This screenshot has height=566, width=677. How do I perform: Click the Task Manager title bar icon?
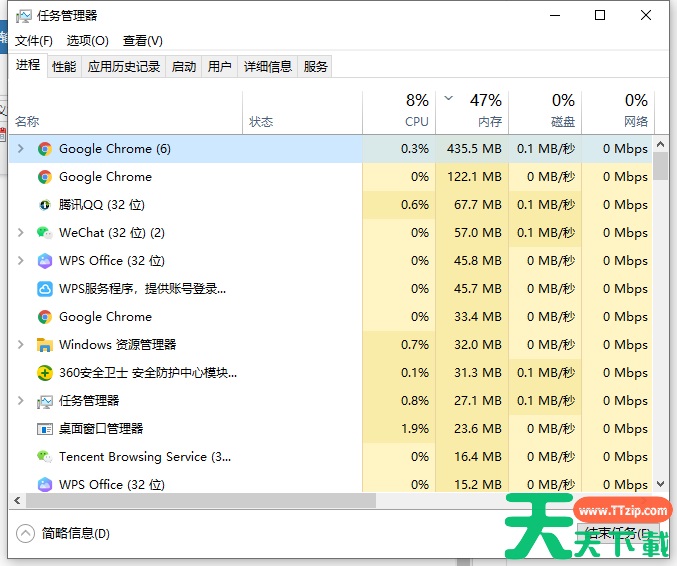coord(23,16)
